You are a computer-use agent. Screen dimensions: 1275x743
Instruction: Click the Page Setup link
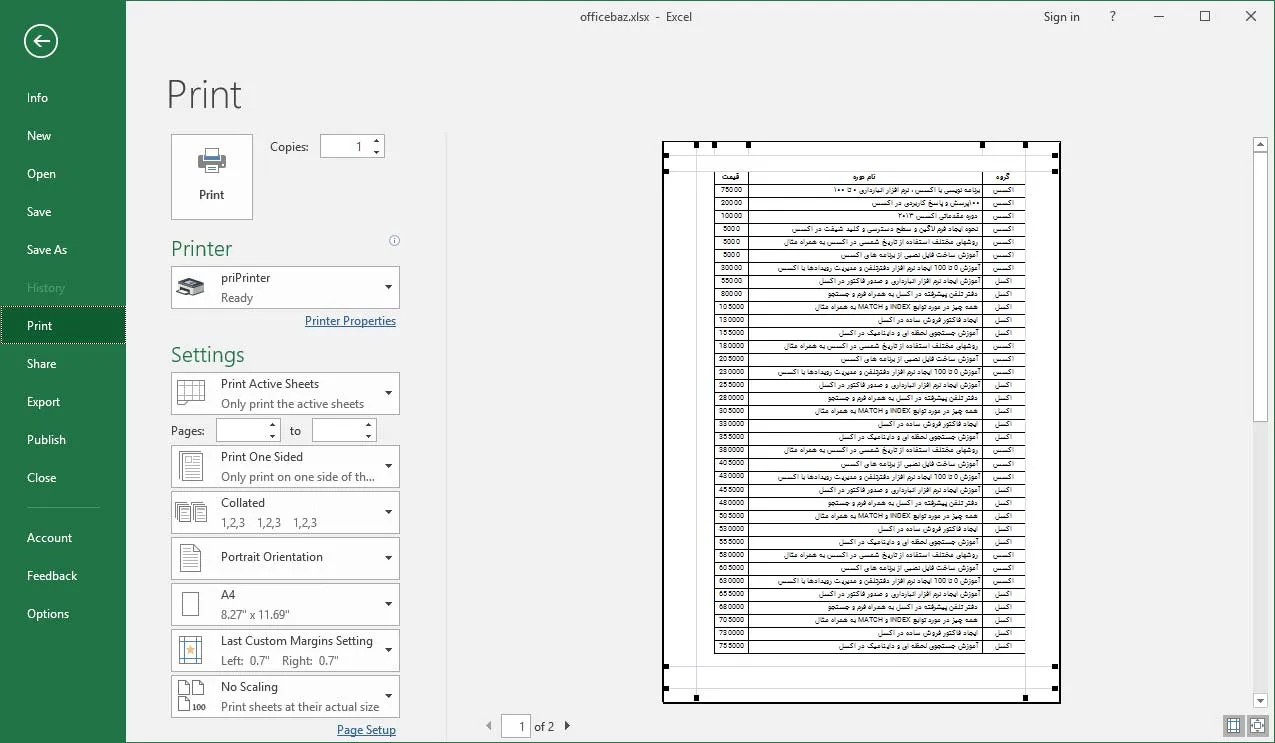coord(366,730)
